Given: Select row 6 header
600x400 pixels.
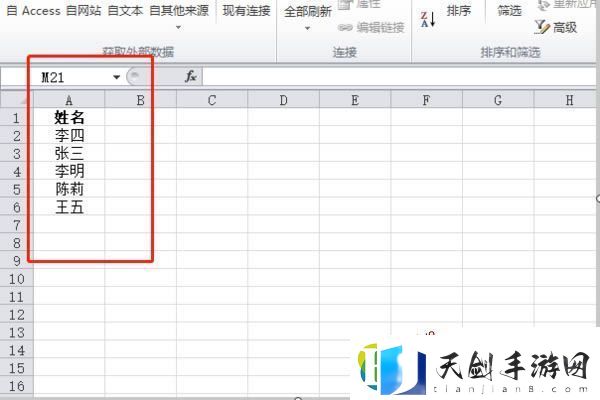Looking at the screenshot, I should 16,207.
